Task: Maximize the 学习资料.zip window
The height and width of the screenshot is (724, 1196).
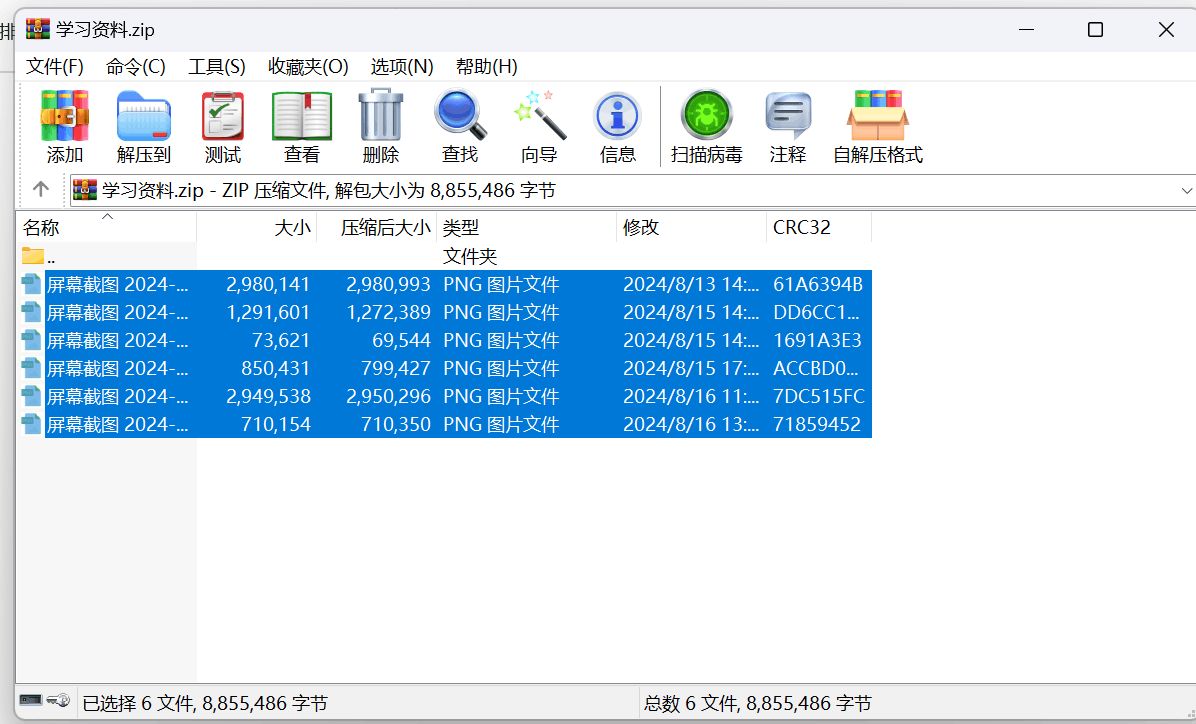Action: point(1095,30)
